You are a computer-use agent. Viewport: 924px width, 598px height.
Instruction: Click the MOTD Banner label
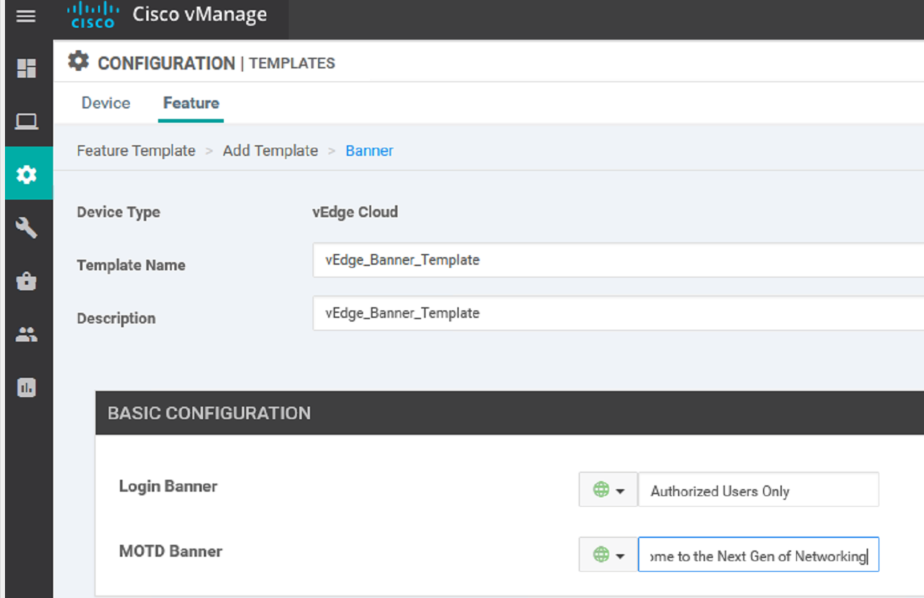(x=171, y=551)
